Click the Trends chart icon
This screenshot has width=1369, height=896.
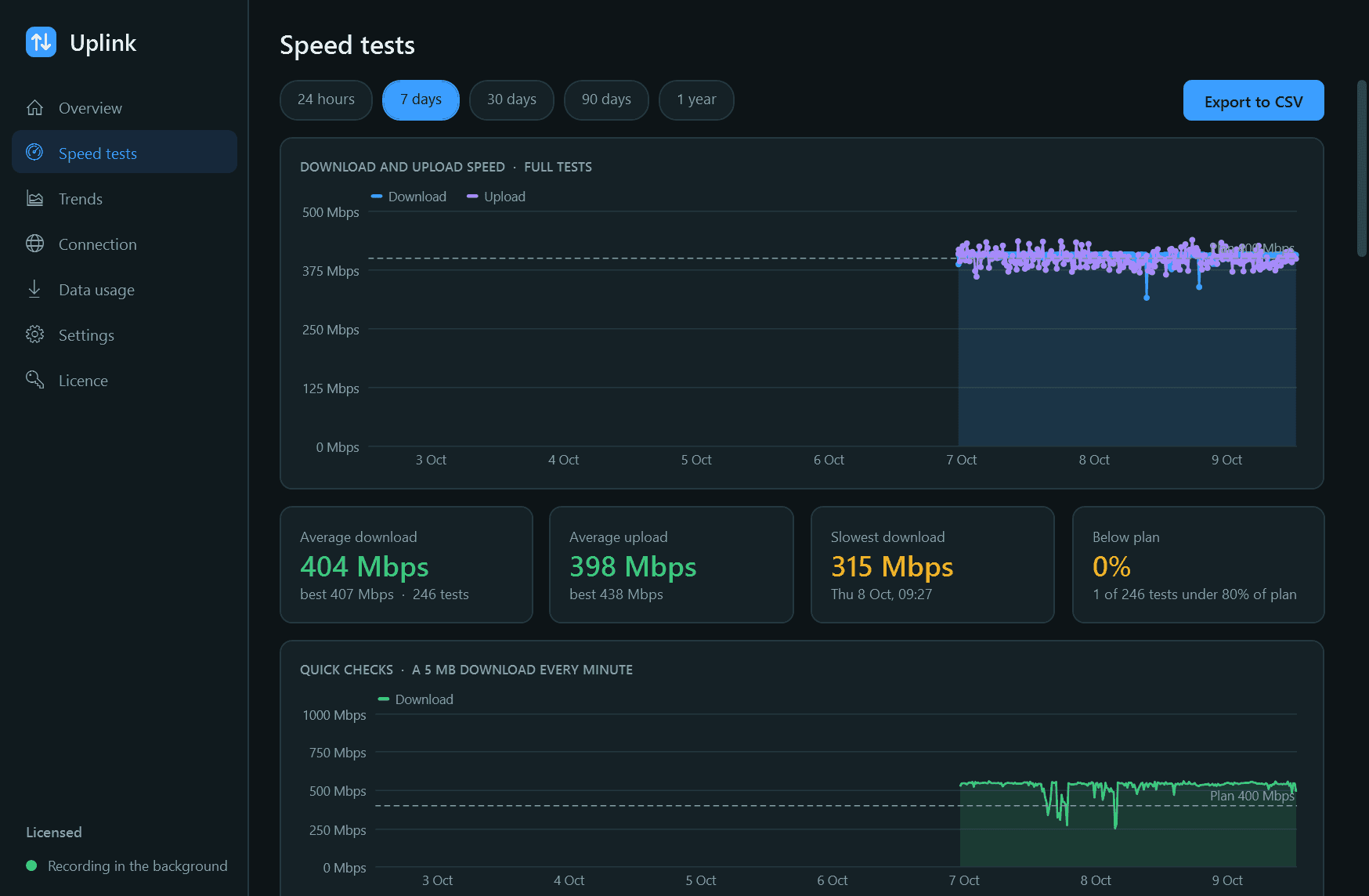(x=34, y=198)
